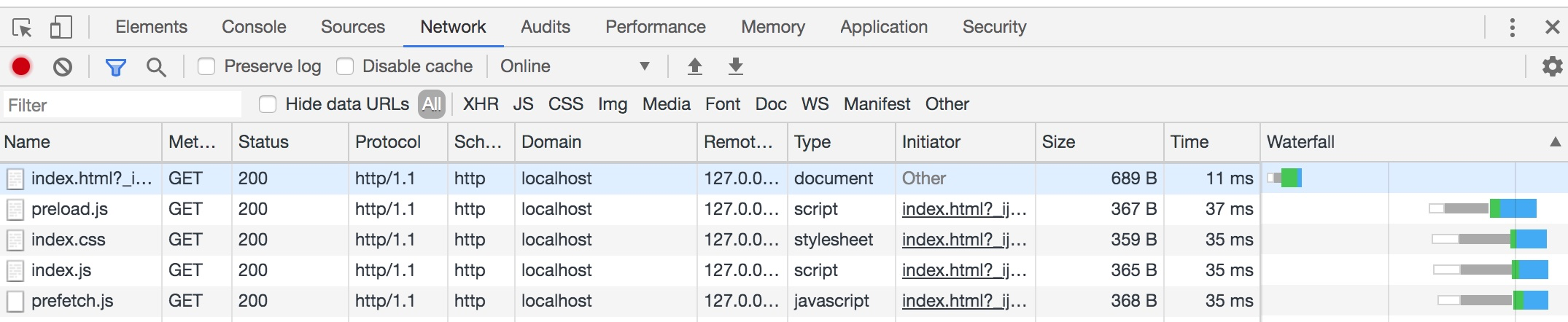Viewport: 1568px width, 322px height.
Task: Filter requests by XHR type
Action: 481,104
